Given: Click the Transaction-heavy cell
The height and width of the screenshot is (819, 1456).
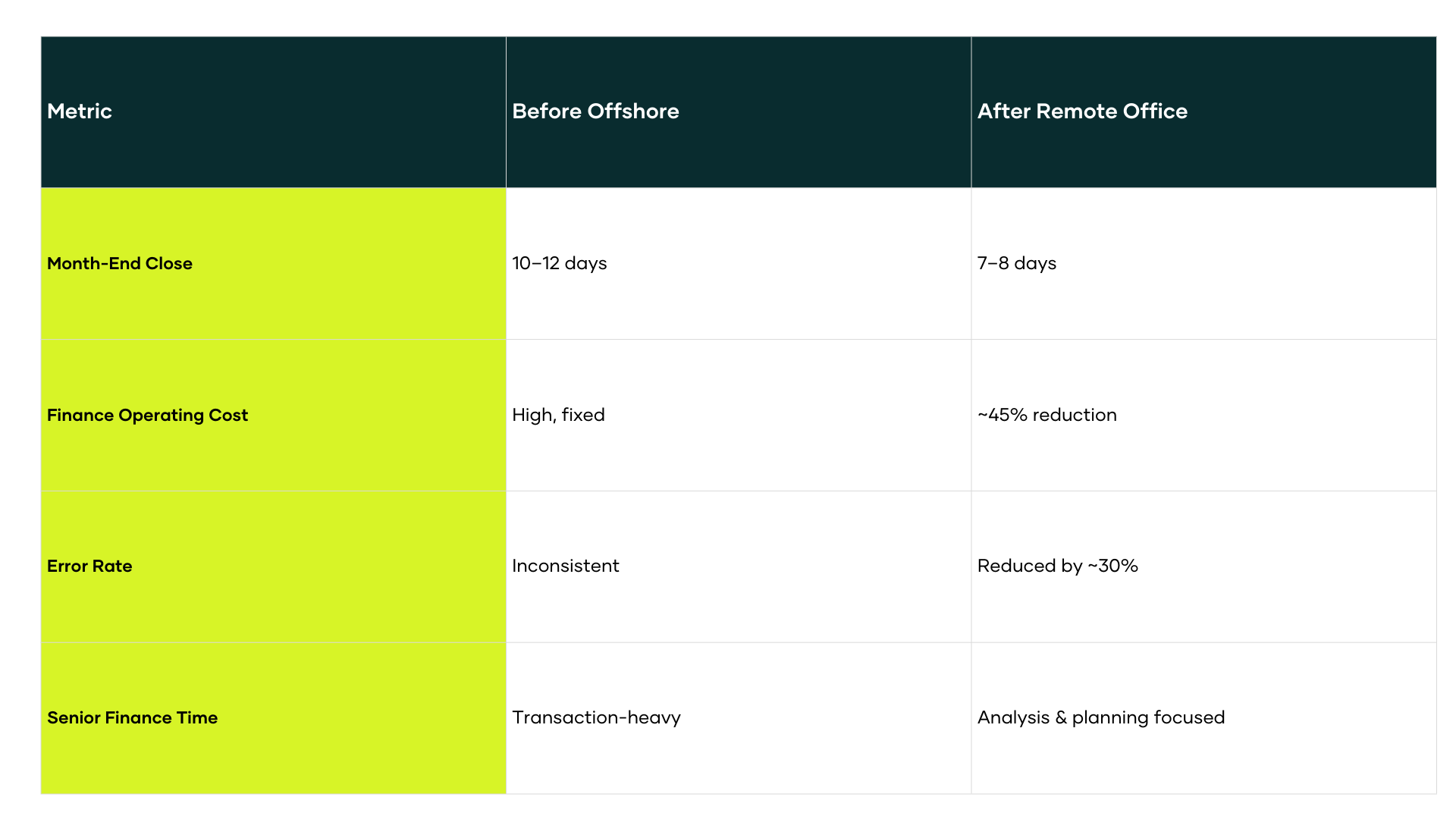Looking at the screenshot, I should (x=596, y=717).
